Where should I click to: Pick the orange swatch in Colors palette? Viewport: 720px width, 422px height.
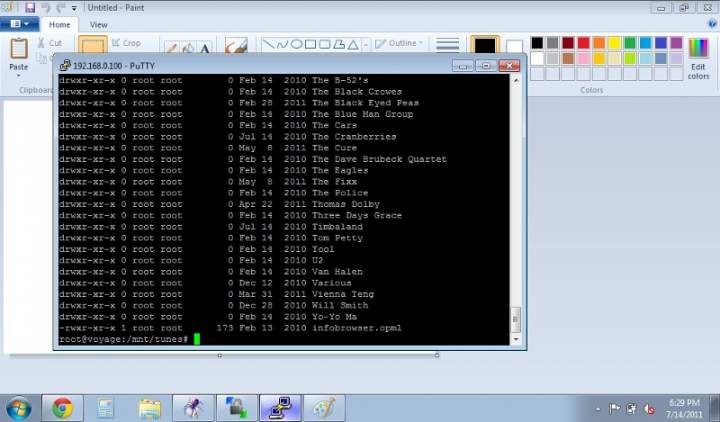point(599,43)
